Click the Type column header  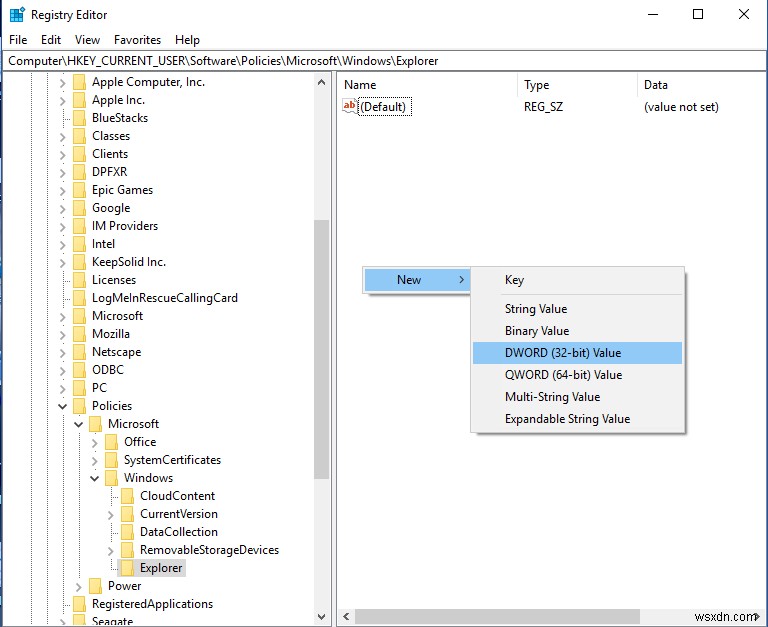click(x=578, y=85)
